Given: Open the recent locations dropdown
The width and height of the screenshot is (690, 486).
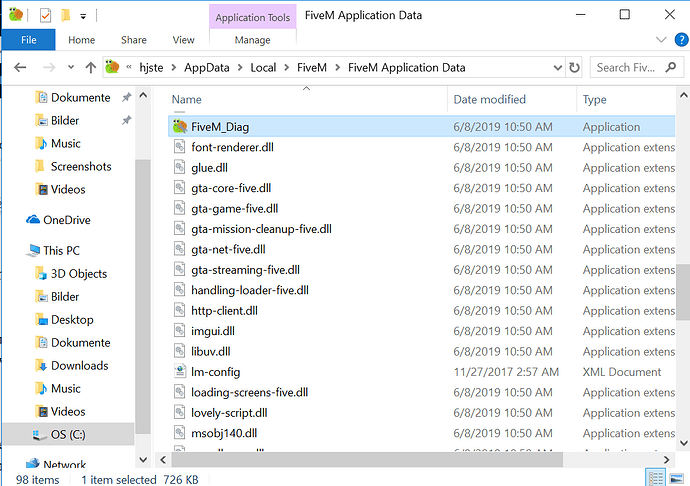Looking at the screenshot, I should (71, 67).
